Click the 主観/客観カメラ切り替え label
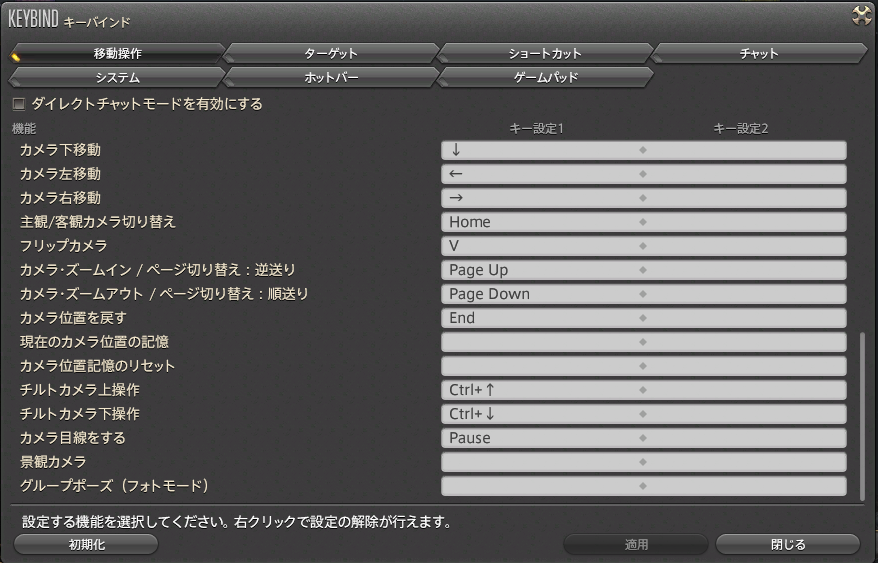The width and height of the screenshot is (878, 563). (98, 222)
